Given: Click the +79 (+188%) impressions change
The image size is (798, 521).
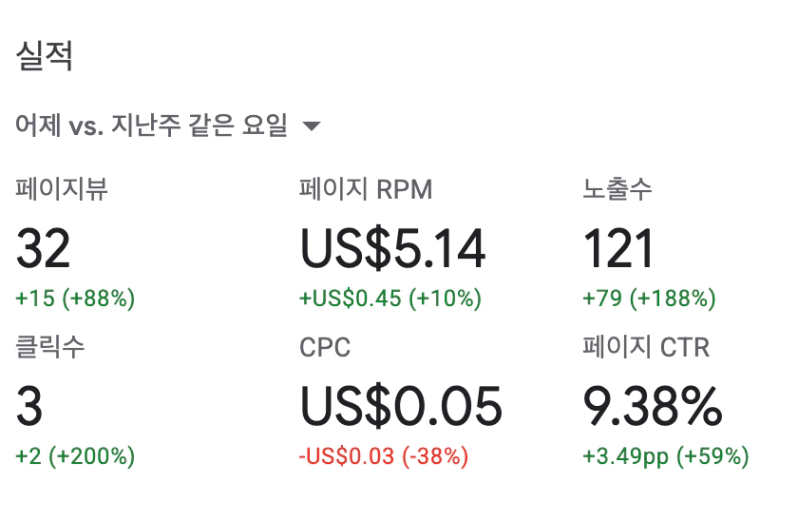Looking at the screenshot, I should click(x=649, y=298).
